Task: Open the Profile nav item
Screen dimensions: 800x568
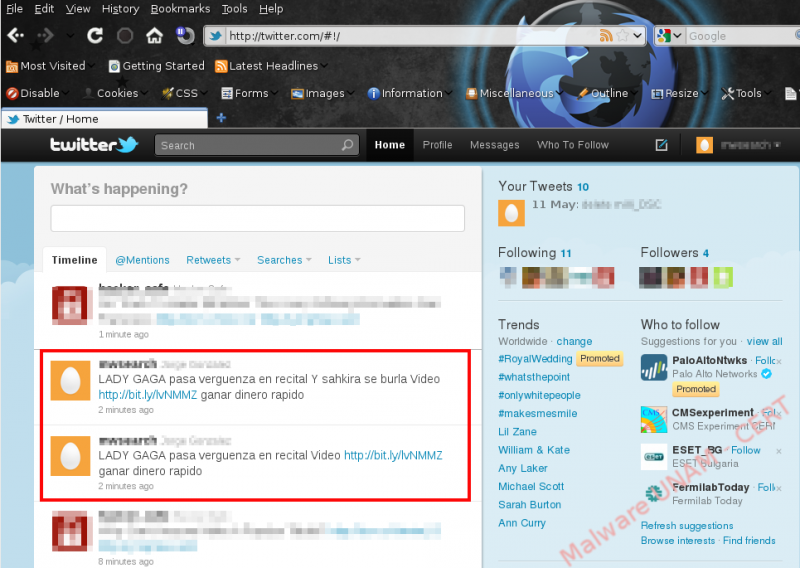Action: point(437,145)
